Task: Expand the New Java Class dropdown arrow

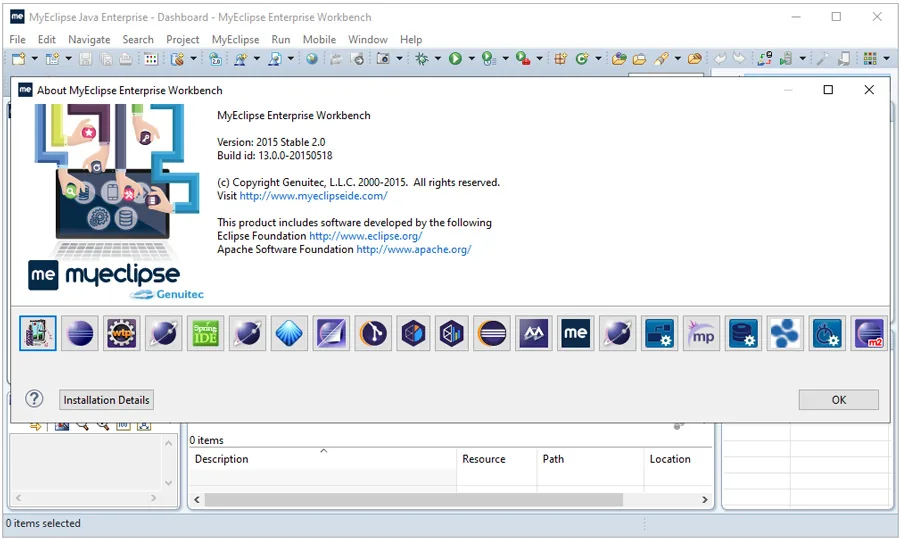Action: point(598,59)
